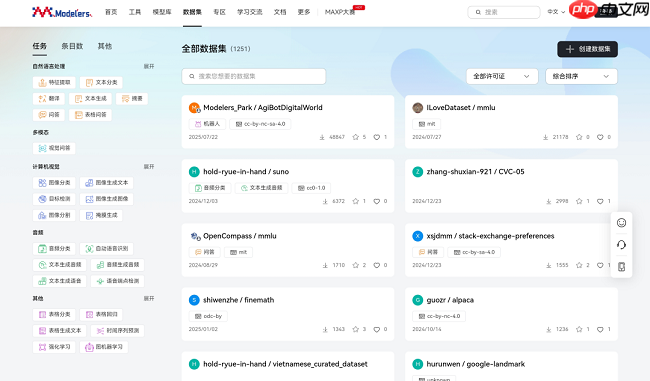
Task: Click the heart icon on ILoveDataset mmlu card
Action: point(600,137)
